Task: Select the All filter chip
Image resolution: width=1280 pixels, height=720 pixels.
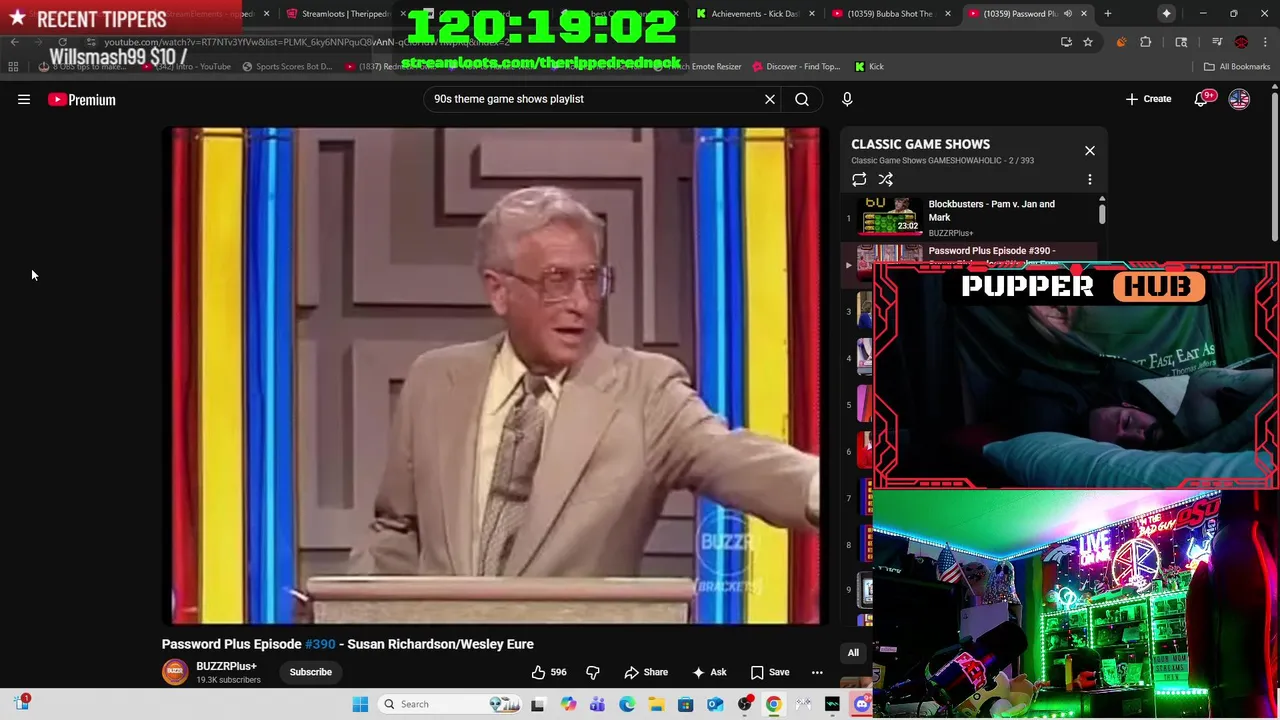Action: click(853, 653)
